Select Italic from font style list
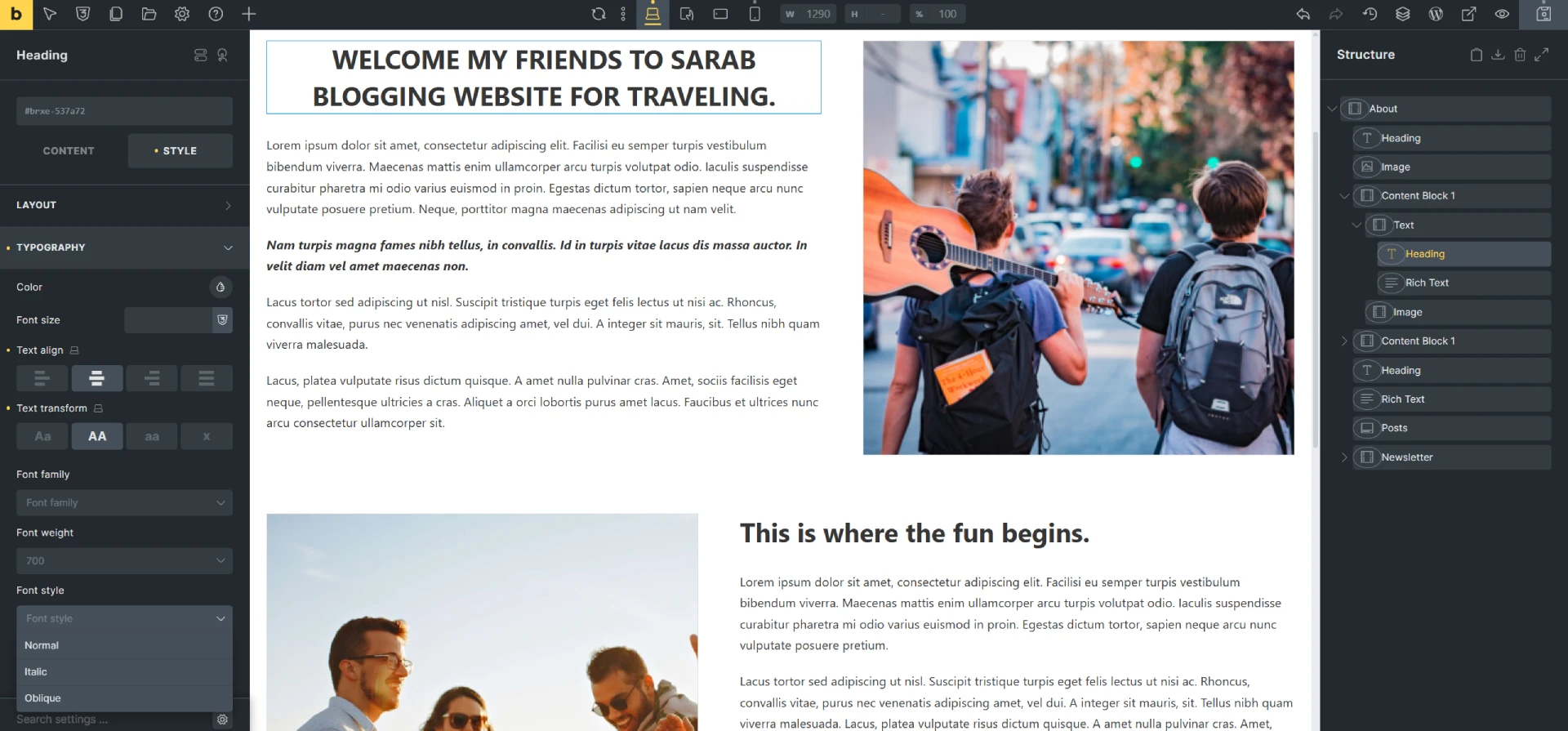The width and height of the screenshot is (1568, 731). [124, 671]
